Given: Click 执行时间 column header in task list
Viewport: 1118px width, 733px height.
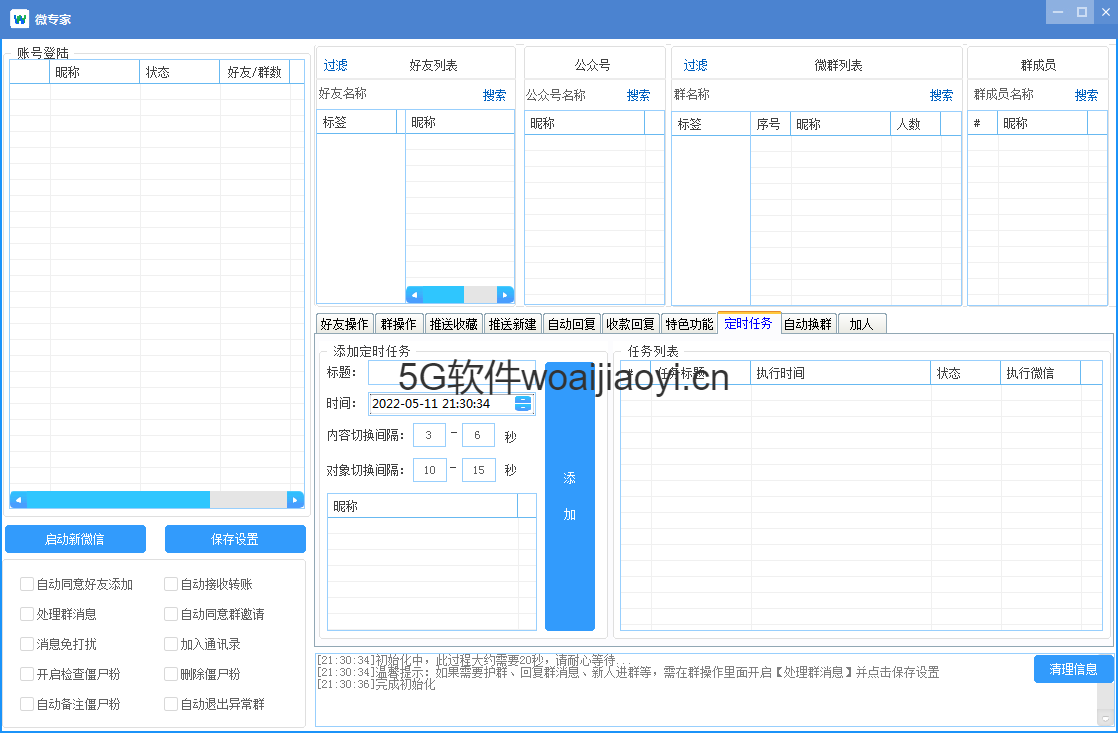Looking at the screenshot, I should tap(841, 373).
